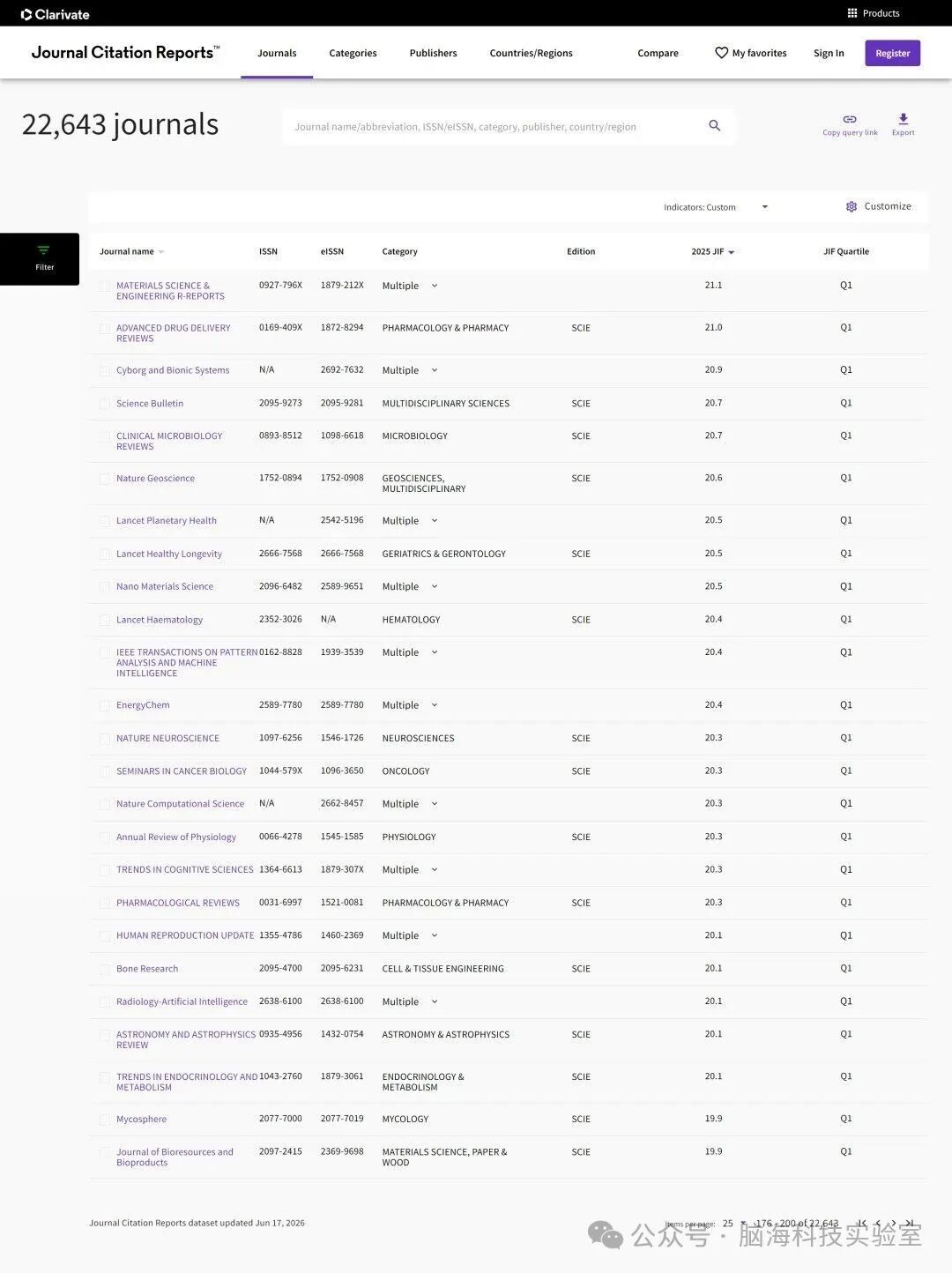Go to first page of results
The height and width of the screenshot is (1273, 952).
[x=862, y=1224]
